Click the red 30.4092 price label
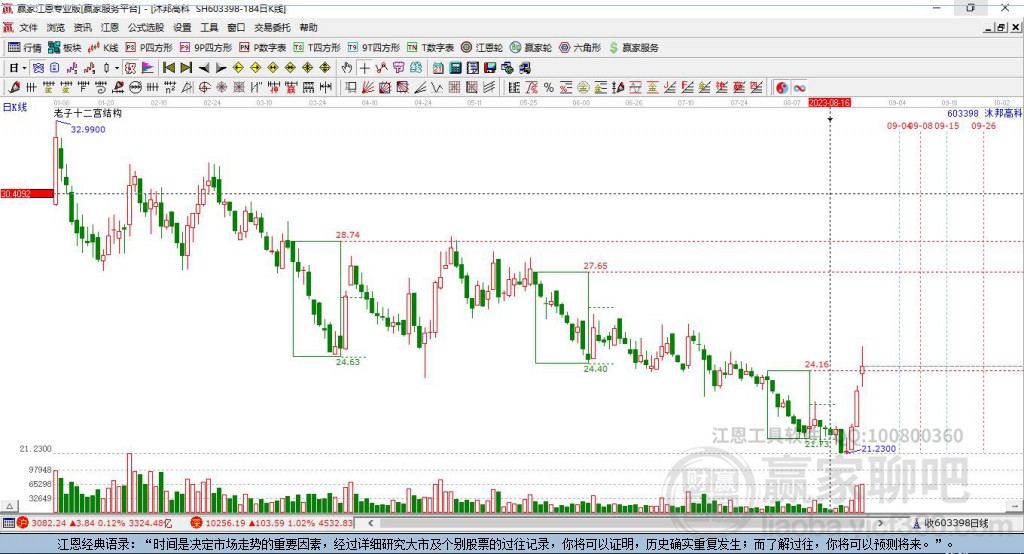1024x554 pixels. [27, 193]
